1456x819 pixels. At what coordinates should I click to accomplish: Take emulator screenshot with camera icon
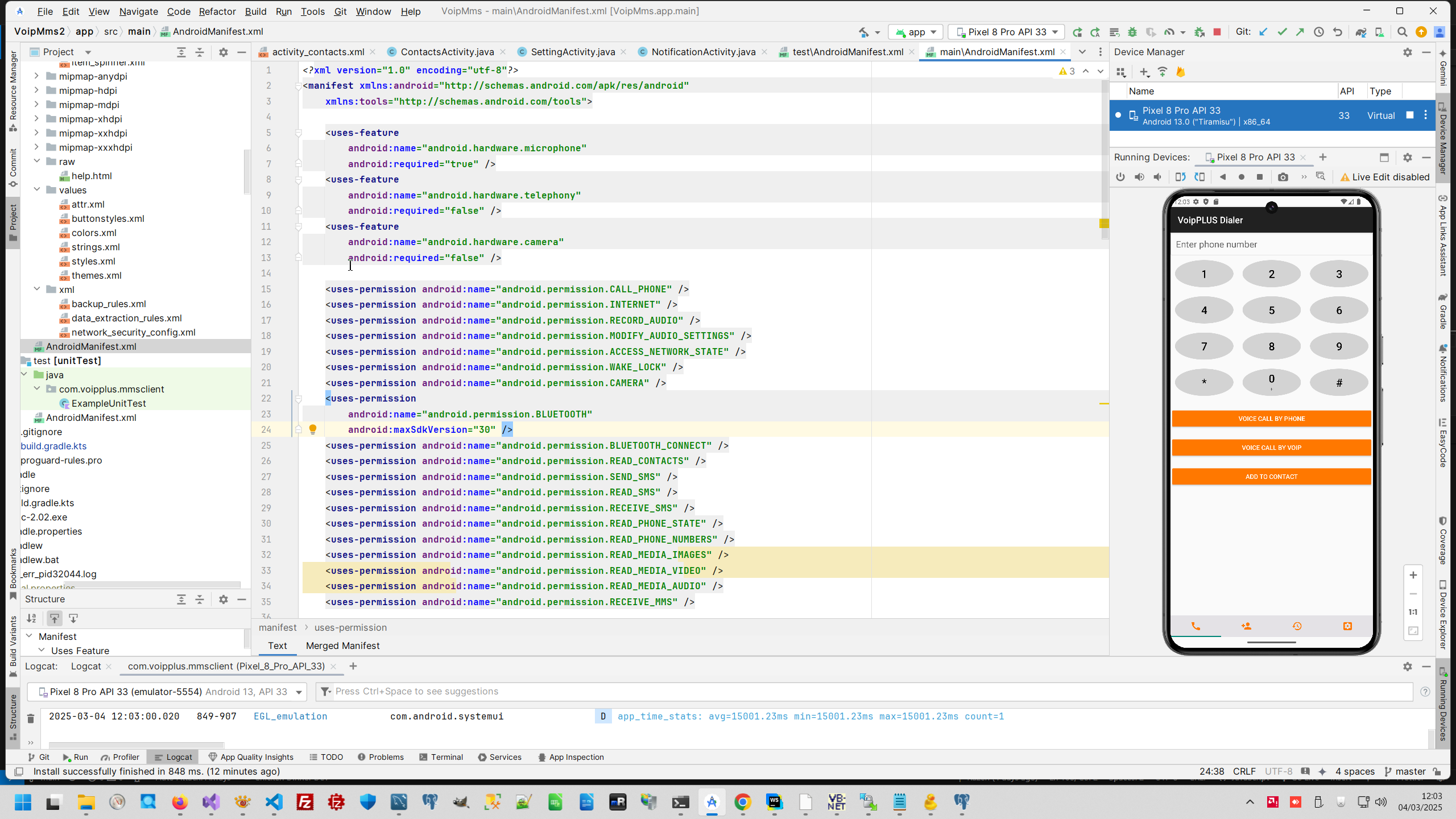pos(1283,177)
